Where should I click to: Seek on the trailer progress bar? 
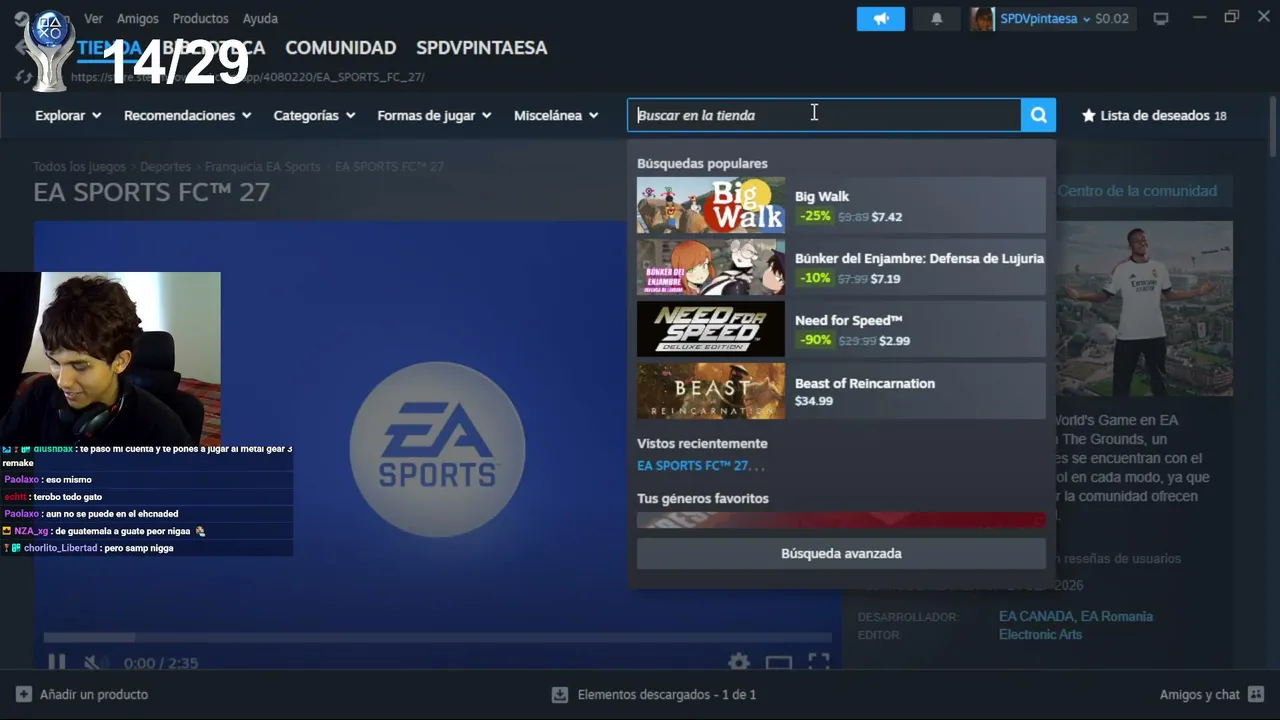tap(438, 637)
